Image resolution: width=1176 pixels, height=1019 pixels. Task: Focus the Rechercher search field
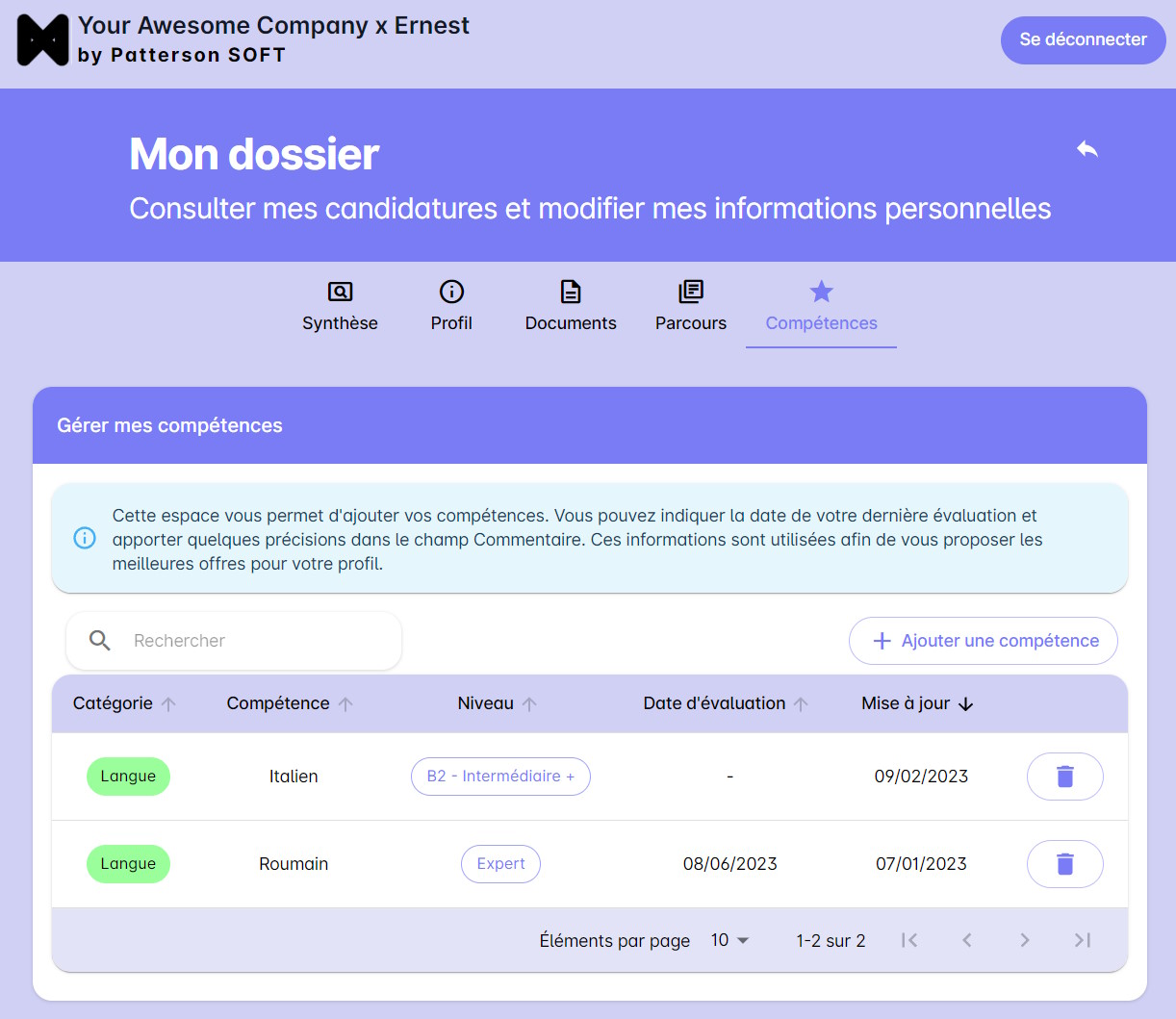(x=234, y=641)
